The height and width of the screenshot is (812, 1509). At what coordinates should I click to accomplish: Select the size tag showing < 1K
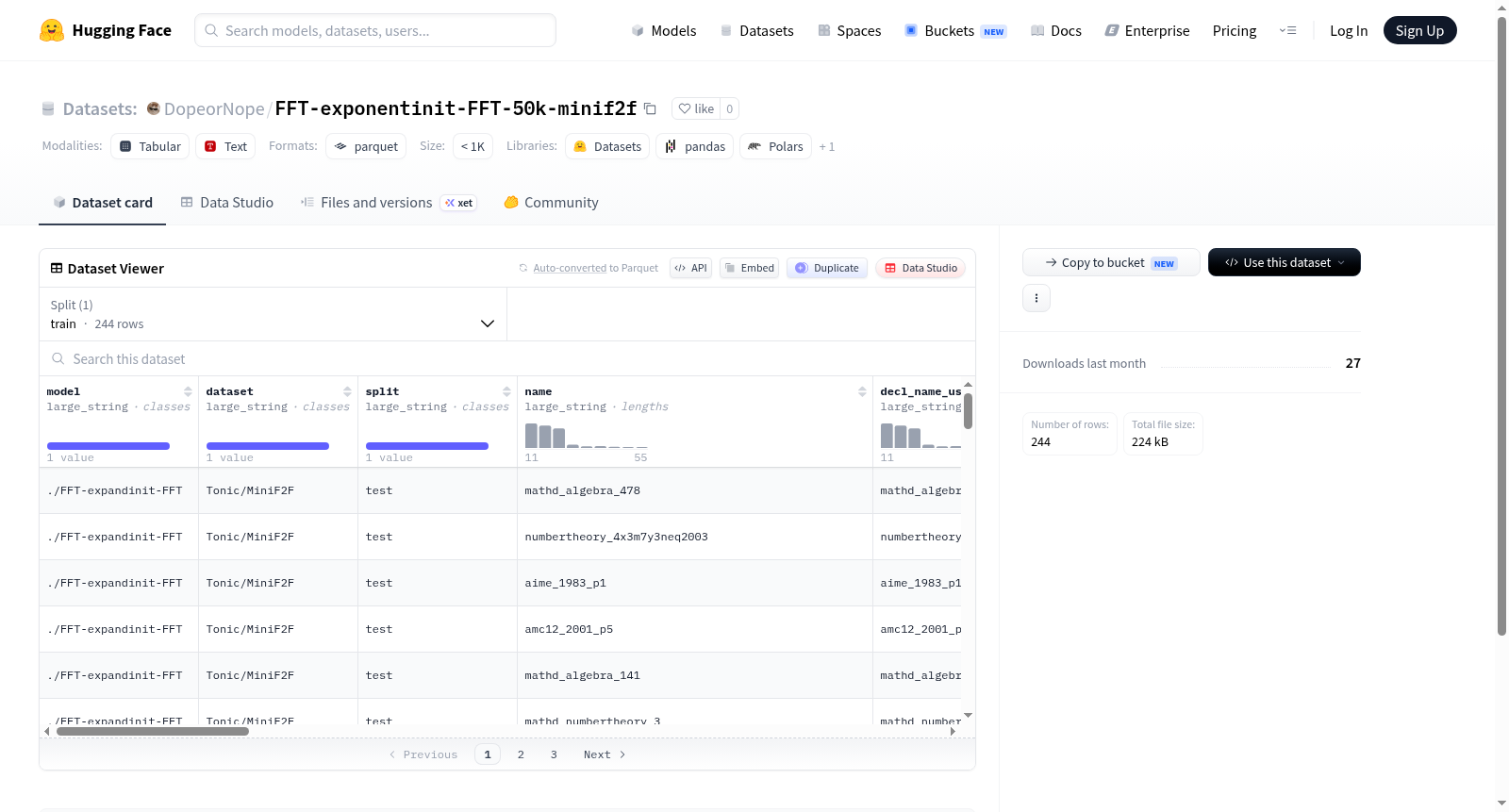[x=473, y=146]
